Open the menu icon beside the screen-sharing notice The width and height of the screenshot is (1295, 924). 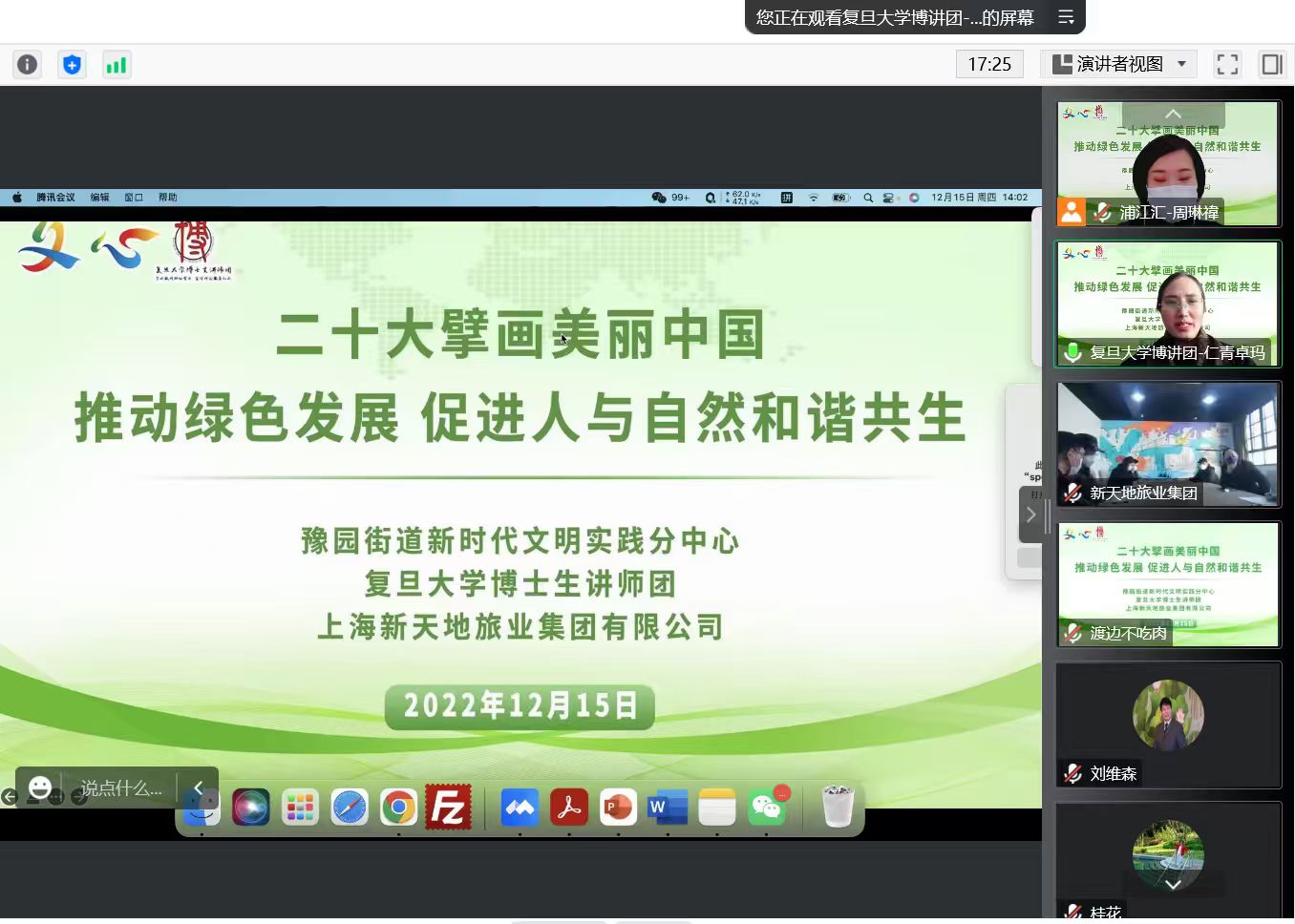[x=1066, y=17]
